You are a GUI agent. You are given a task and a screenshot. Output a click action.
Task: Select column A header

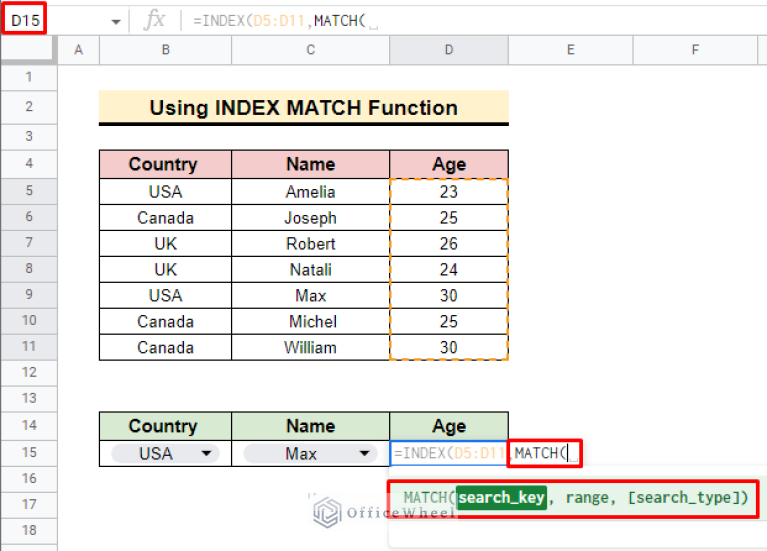[x=78, y=49]
